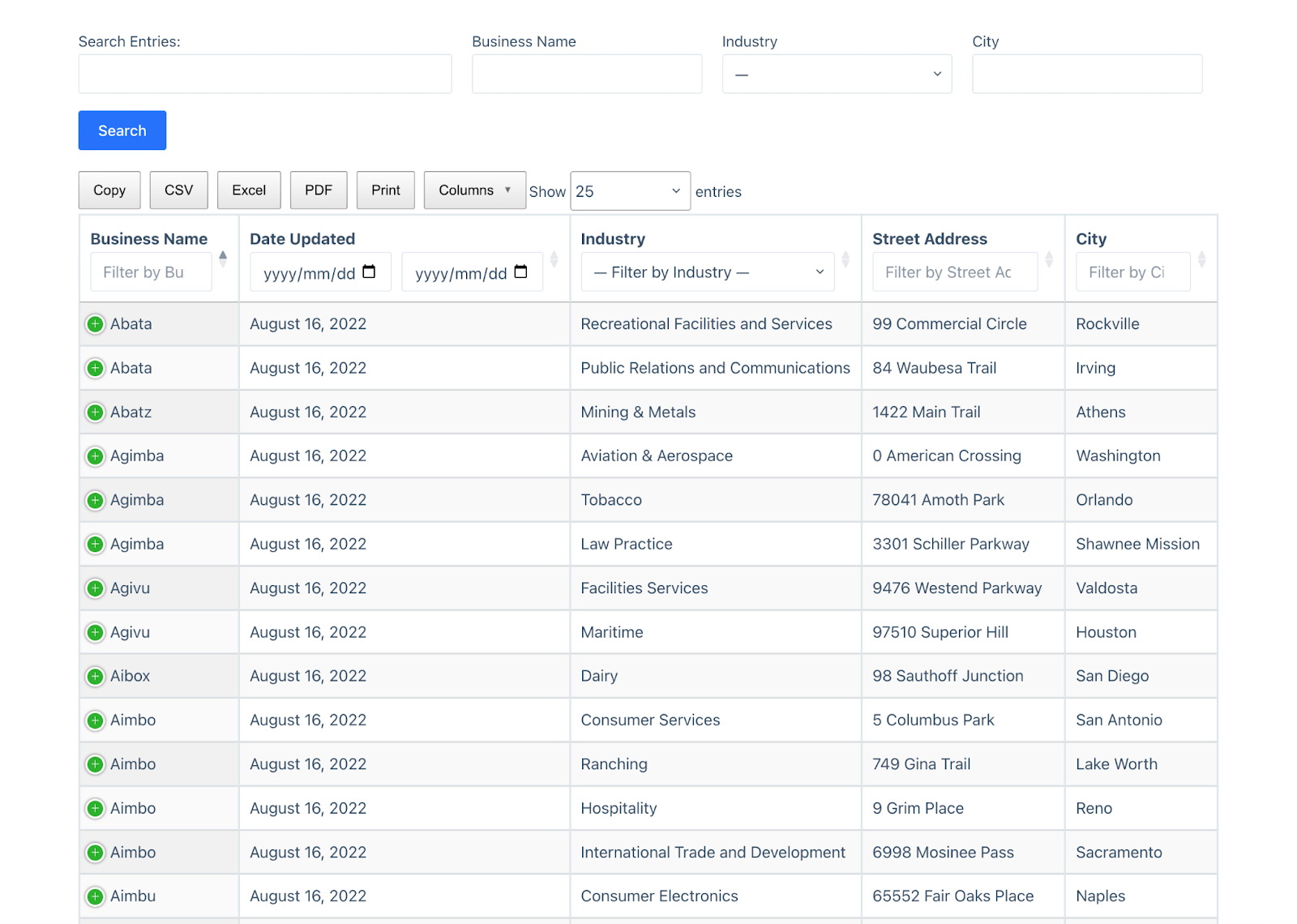The width and height of the screenshot is (1297, 924).
Task: Open the top Industry search dropdown
Action: point(837,75)
